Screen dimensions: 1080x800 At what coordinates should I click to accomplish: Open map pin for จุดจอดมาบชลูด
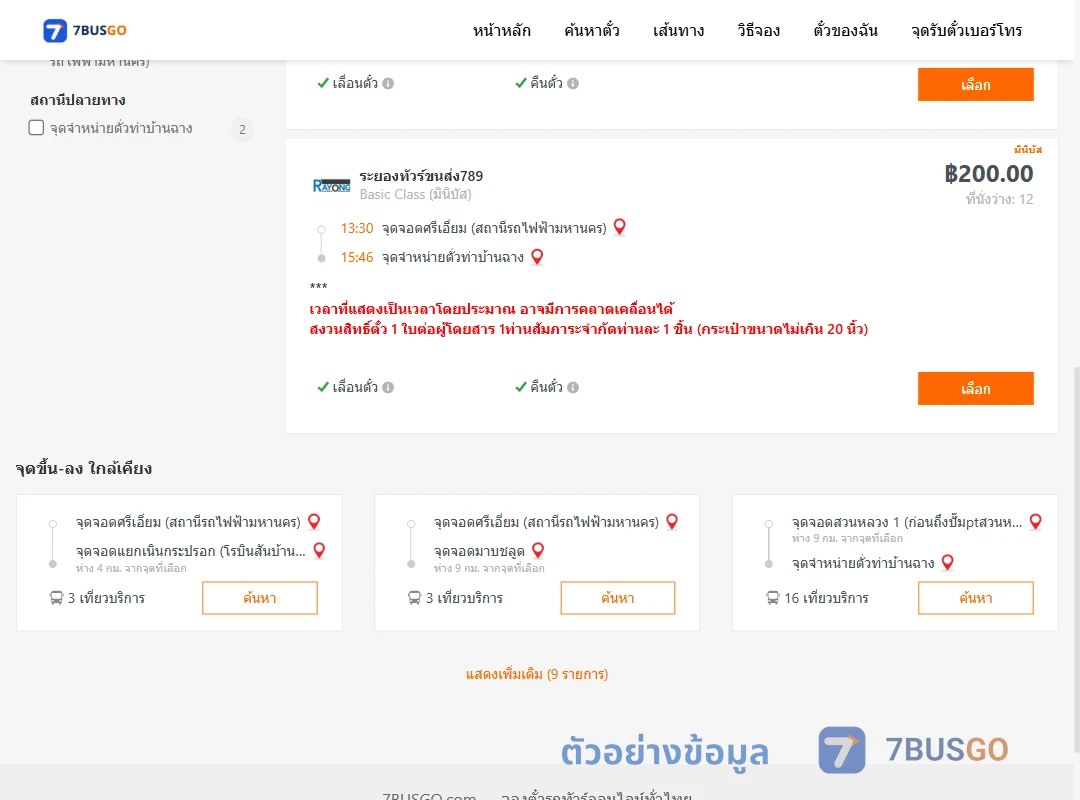click(x=538, y=551)
